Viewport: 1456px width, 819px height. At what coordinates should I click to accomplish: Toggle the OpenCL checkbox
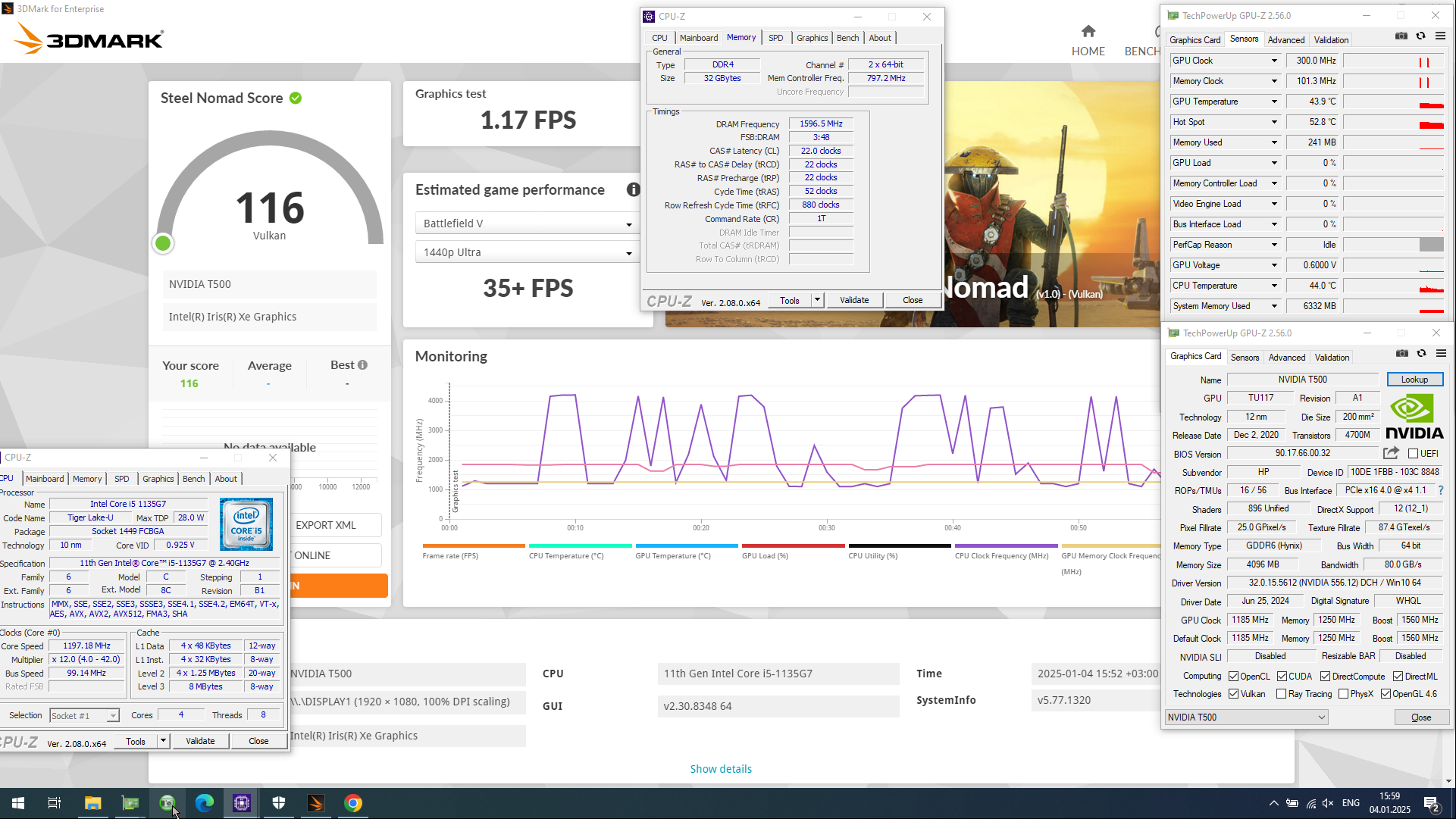pos(1234,676)
